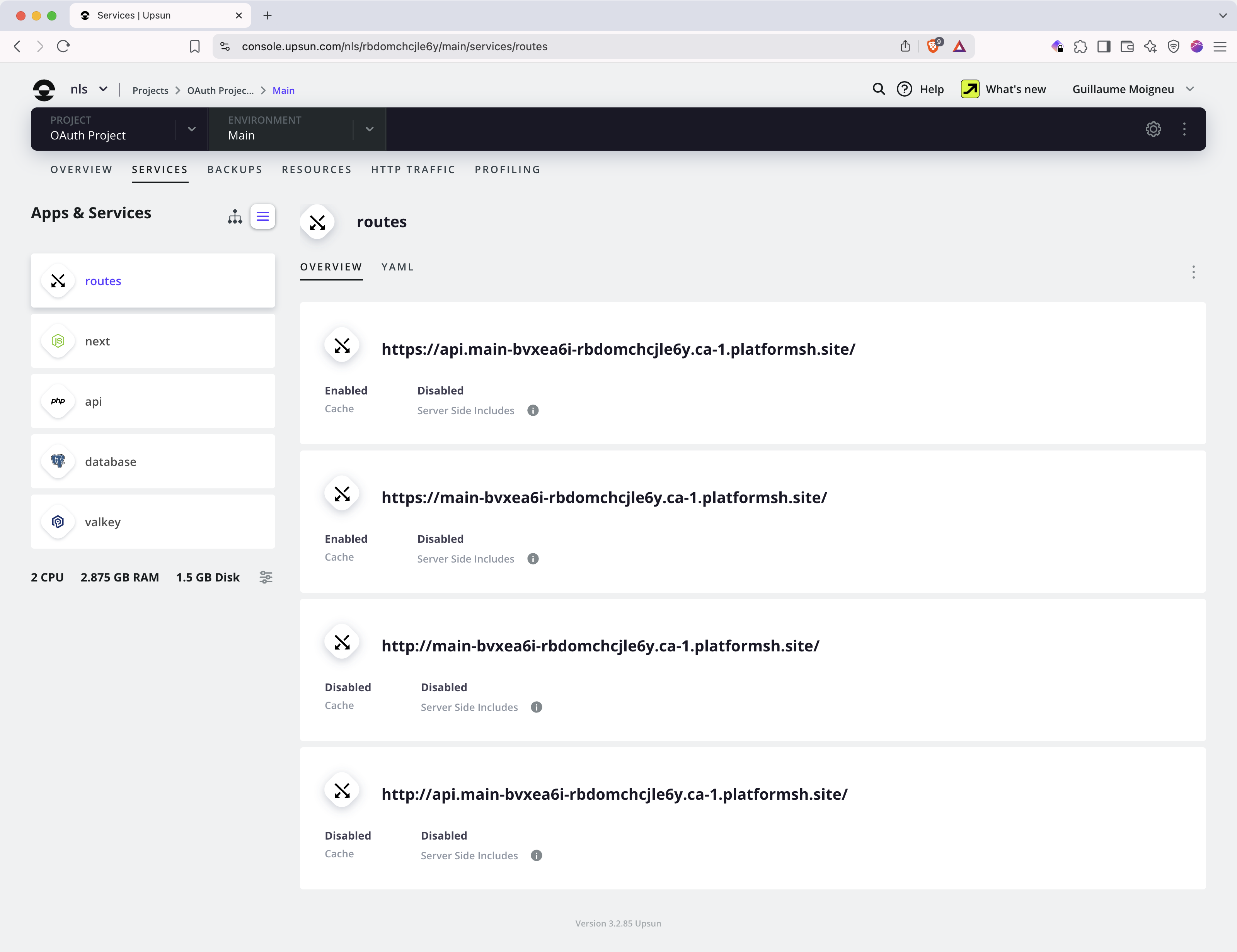Expand the nls organization dropdown
1237x952 pixels.
pyautogui.click(x=104, y=89)
